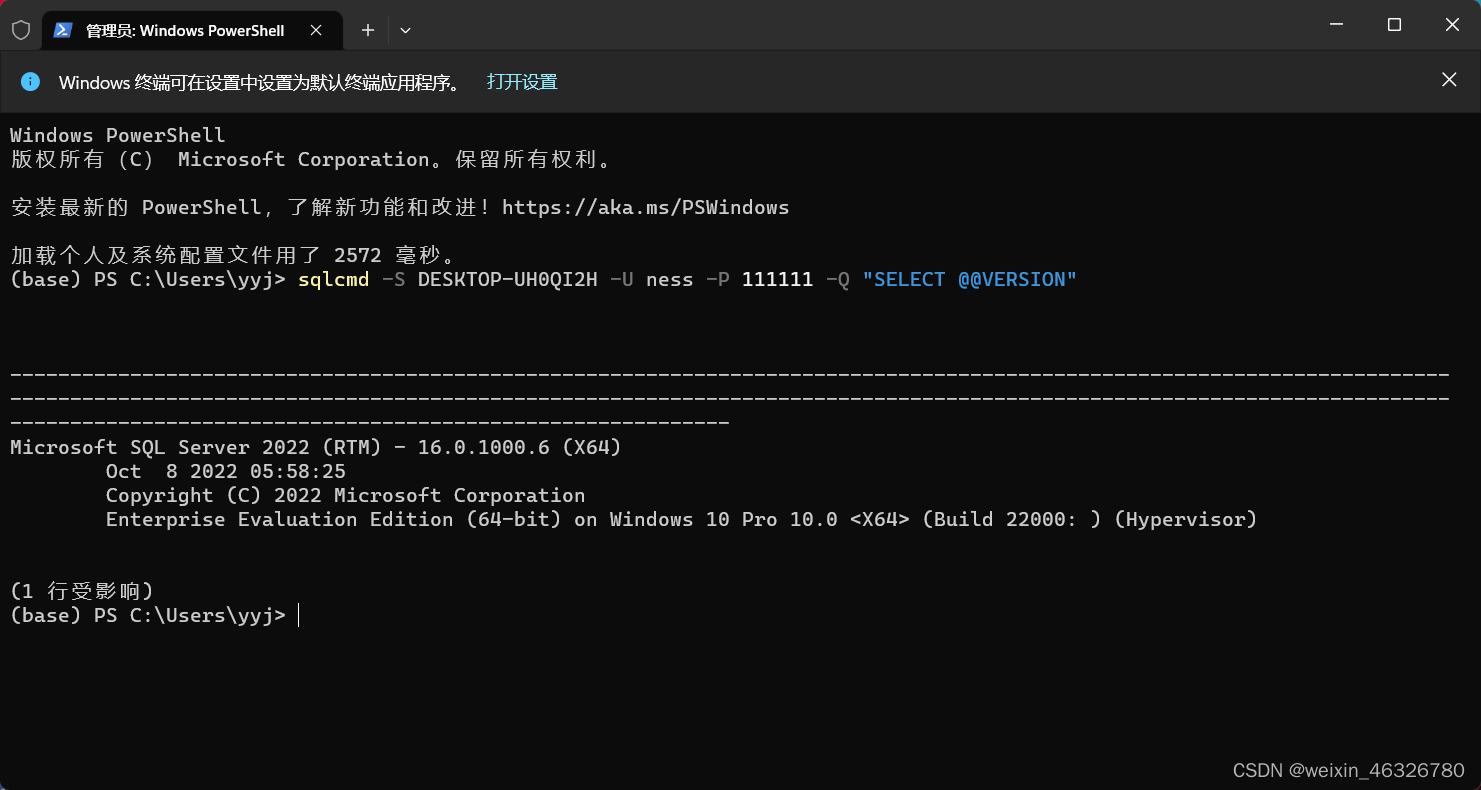Viewport: 1481px width, 790px height.
Task: Click the https://aka.ms/PSWindows URL text
Action: tap(645, 207)
